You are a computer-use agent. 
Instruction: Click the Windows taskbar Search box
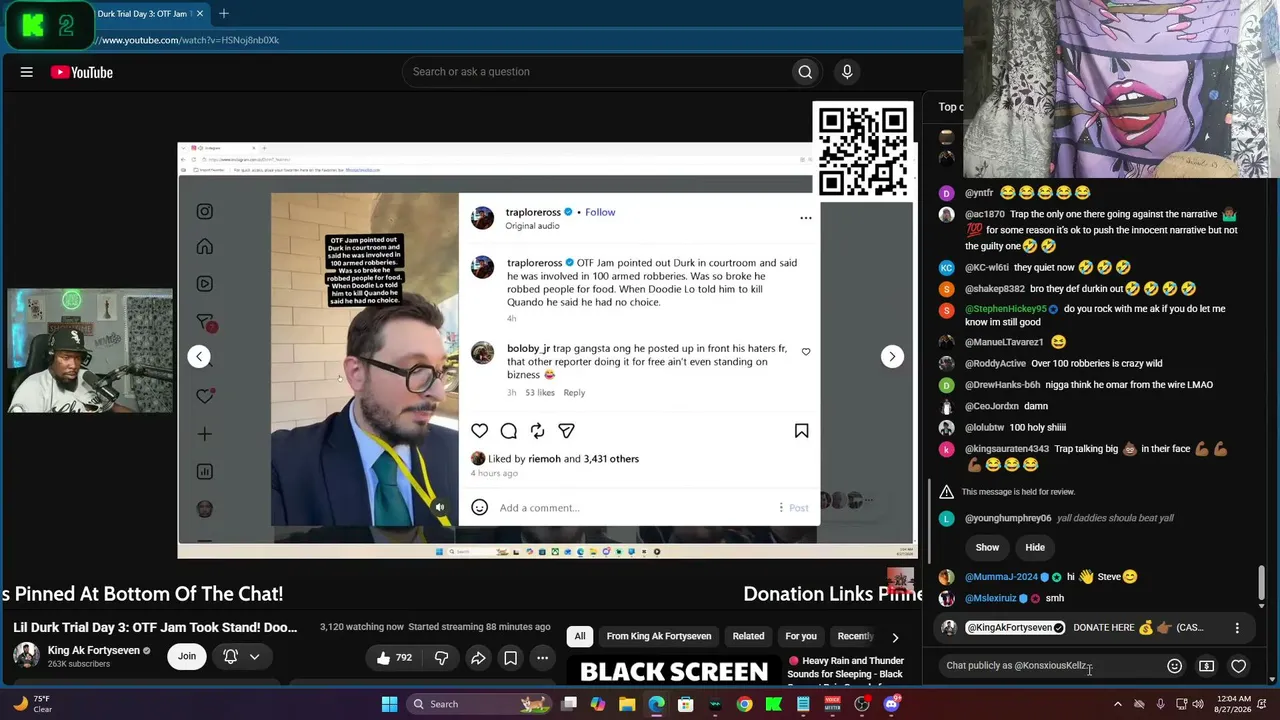[x=479, y=704]
